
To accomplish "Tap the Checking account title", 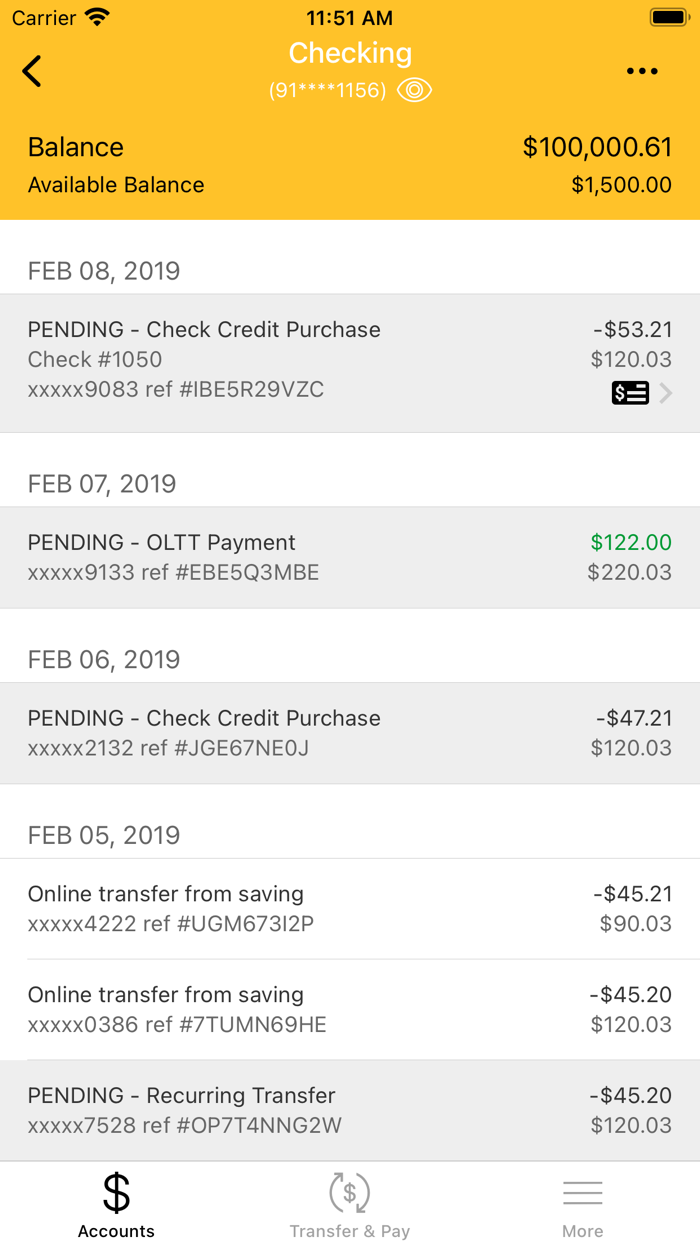I will tap(349, 53).
